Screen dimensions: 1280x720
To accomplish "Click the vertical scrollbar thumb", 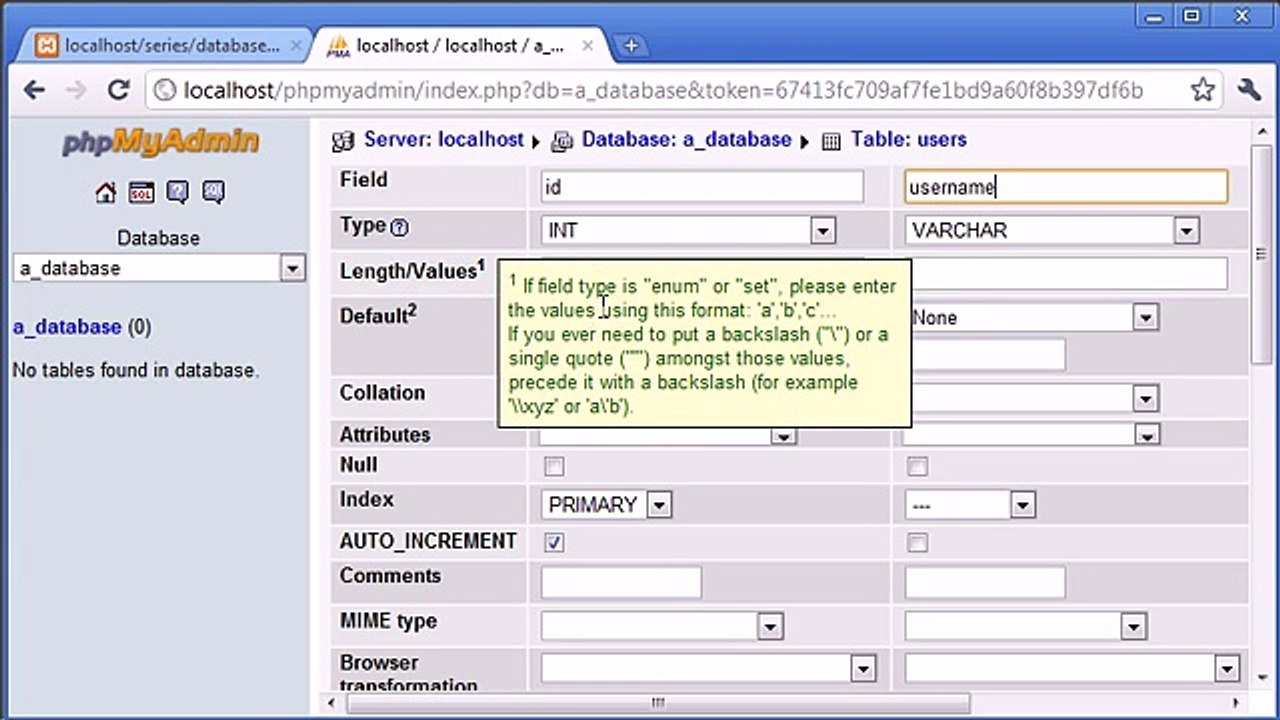I will (1261, 253).
